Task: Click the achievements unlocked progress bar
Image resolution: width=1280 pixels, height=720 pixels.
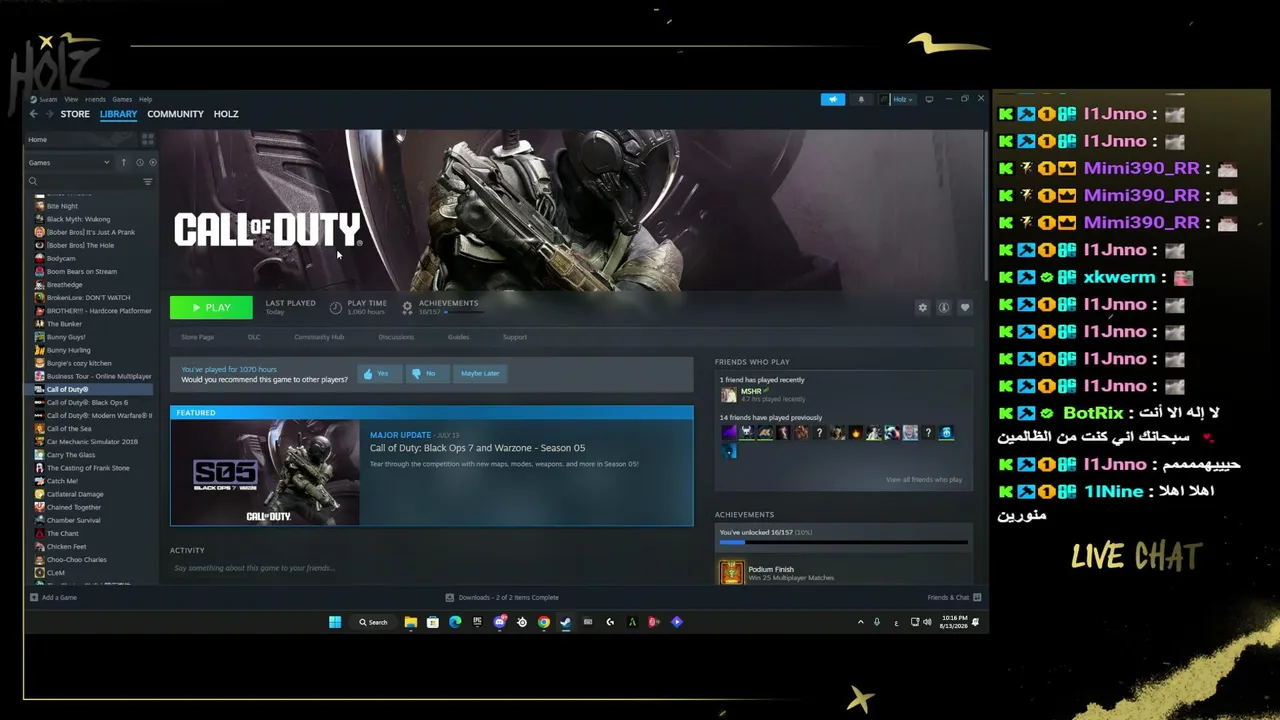Action: pyautogui.click(x=844, y=543)
